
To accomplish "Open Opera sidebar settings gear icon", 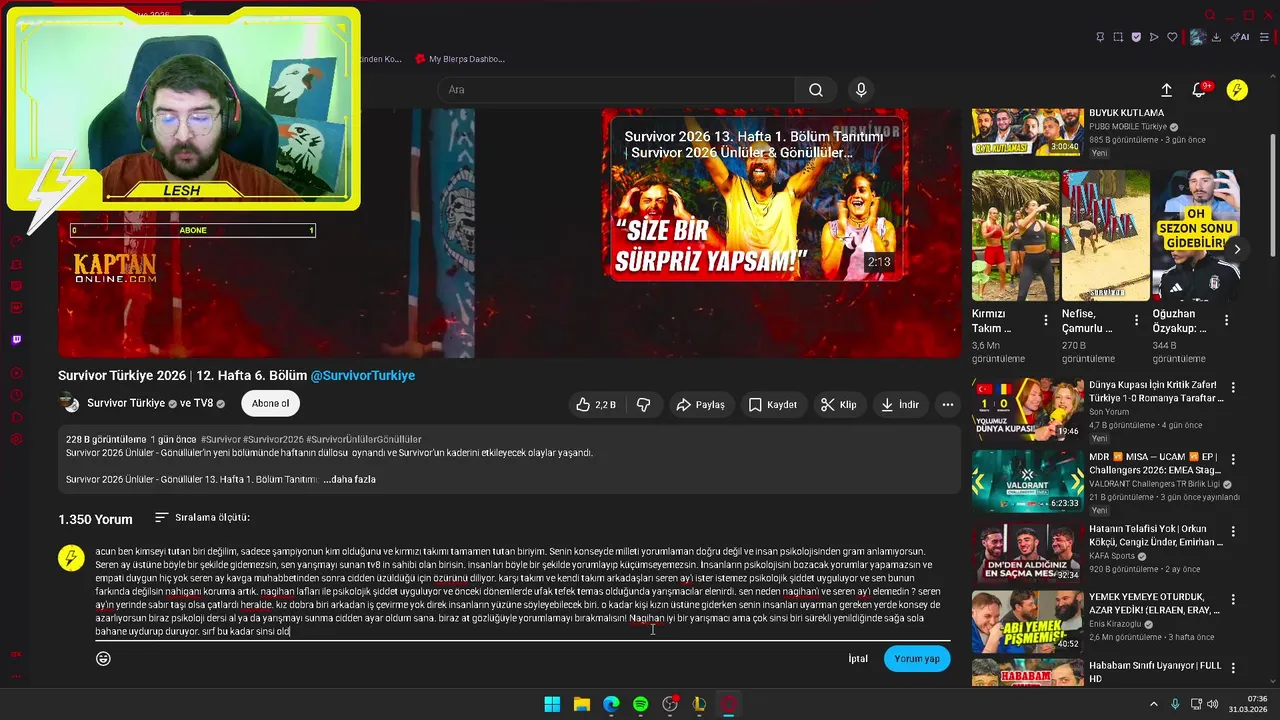I will [16, 439].
